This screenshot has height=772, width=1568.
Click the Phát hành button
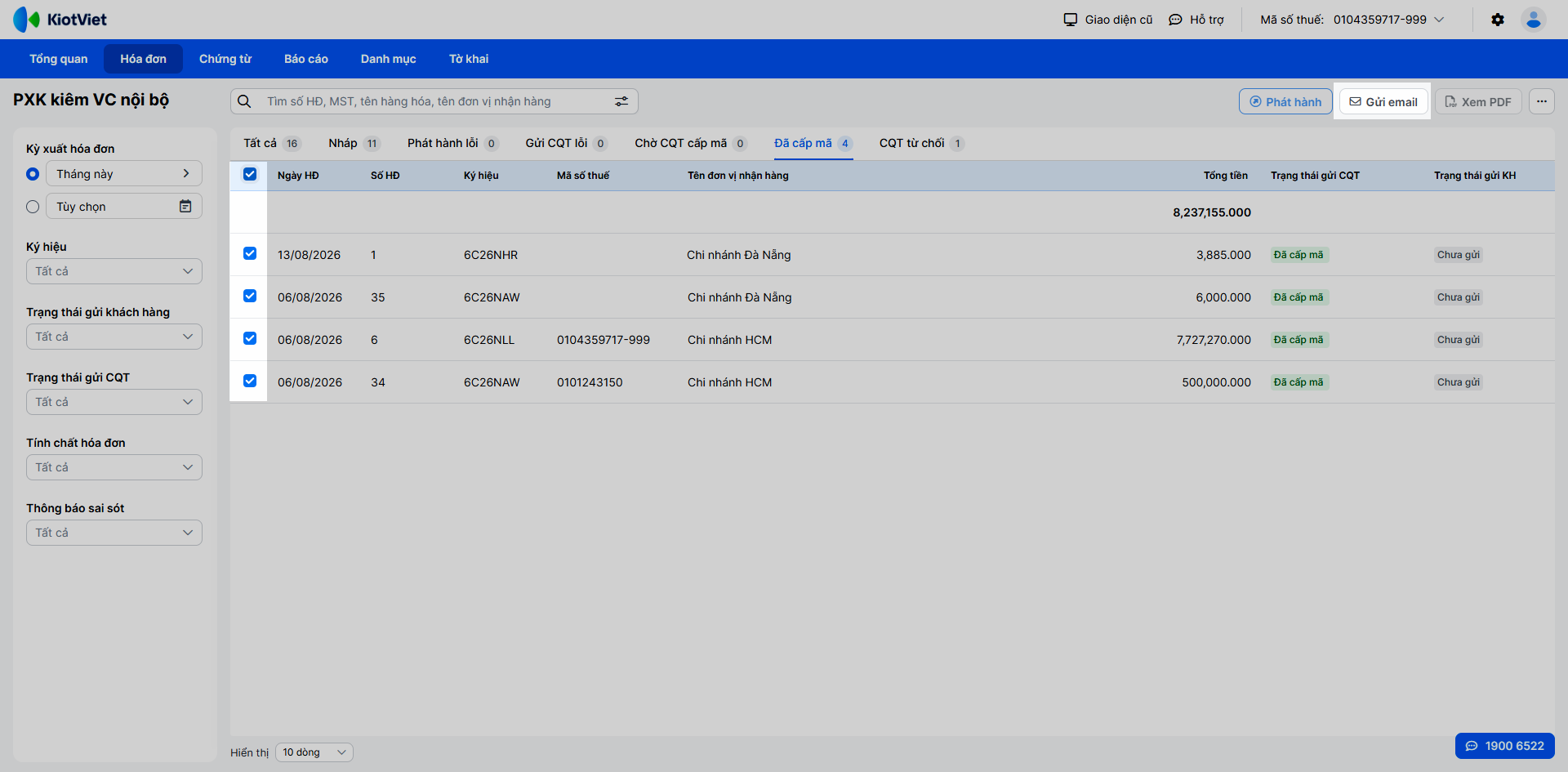1285,101
